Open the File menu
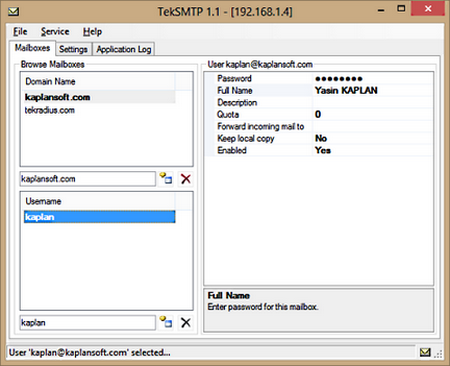The width and height of the screenshot is (450, 366). coord(20,32)
